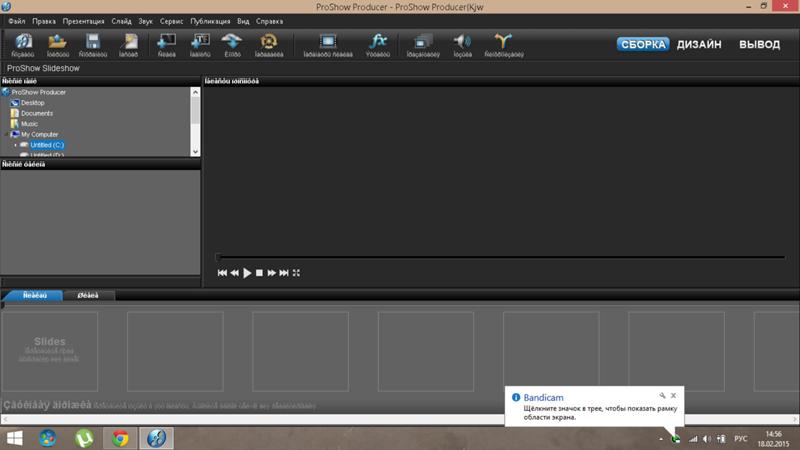Image resolution: width=800 pixels, height=450 pixels.
Task: Jump to end of preview
Action: (x=284, y=273)
